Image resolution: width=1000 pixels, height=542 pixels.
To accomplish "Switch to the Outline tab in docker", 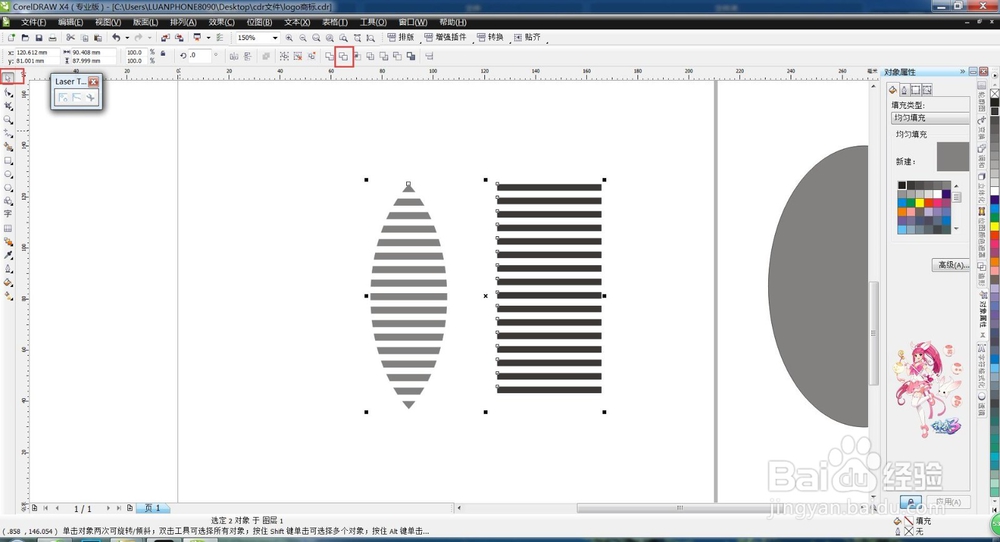I will coord(904,89).
